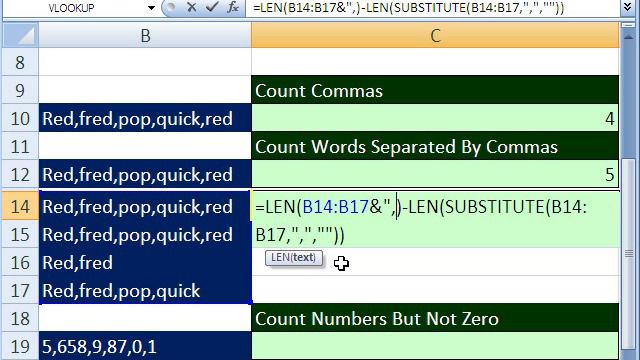Cancel the formula entry with the X icon

191,7
